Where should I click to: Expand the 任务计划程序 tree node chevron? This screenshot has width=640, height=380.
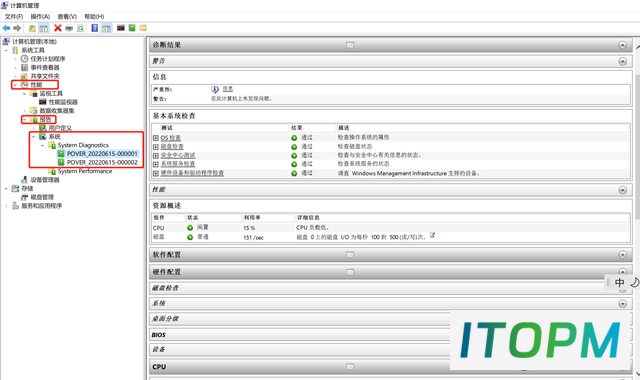coord(16,59)
